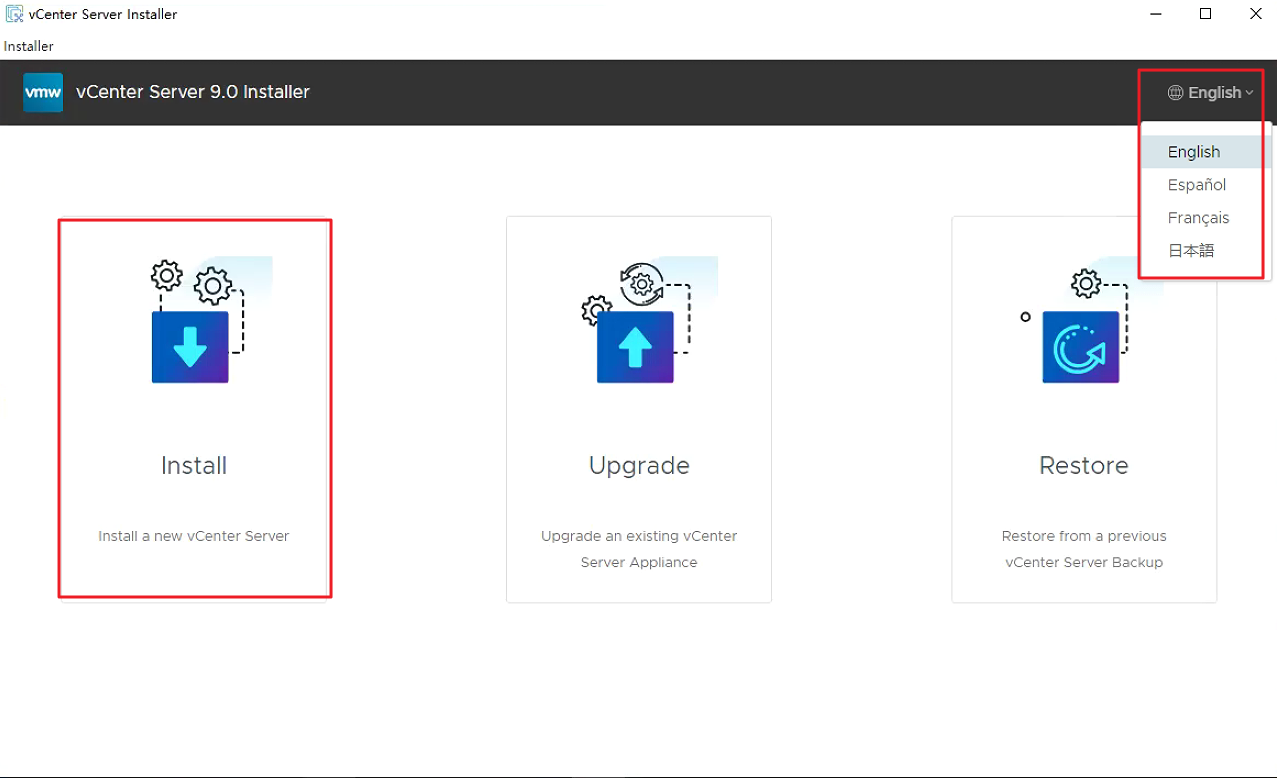The width and height of the screenshot is (1277, 778).
Task: Click the Install download-arrow icon
Action: point(190,346)
